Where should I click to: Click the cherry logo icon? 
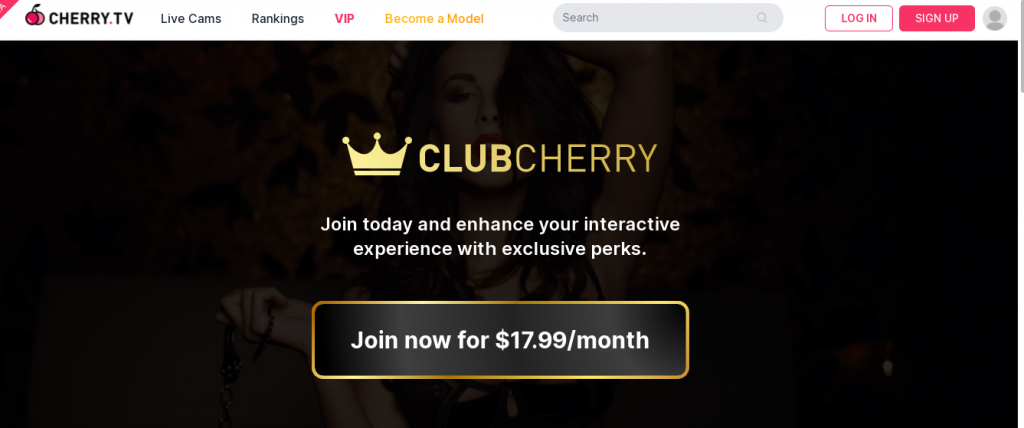(35, 15)
